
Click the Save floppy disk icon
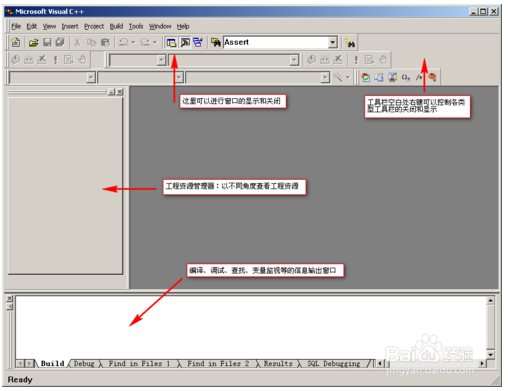click(47, 42)
